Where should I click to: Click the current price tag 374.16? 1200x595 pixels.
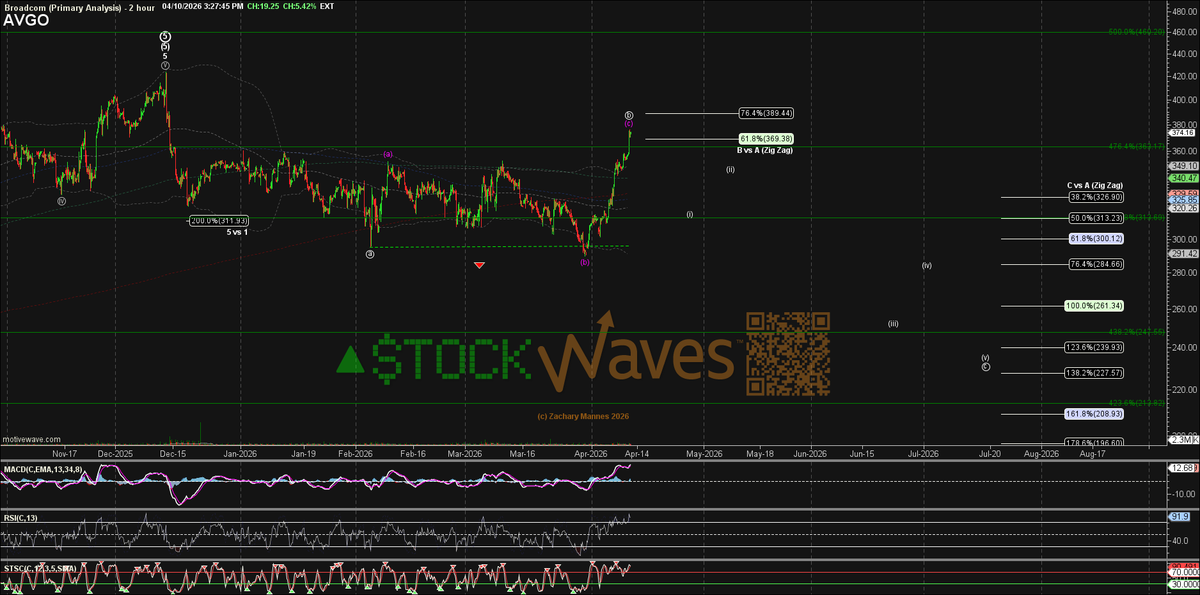[x=1182, y=132]
